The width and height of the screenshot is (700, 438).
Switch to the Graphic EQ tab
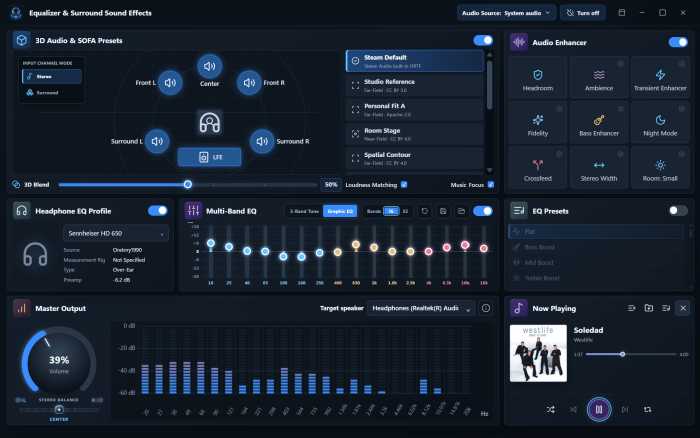click(340, 211)
